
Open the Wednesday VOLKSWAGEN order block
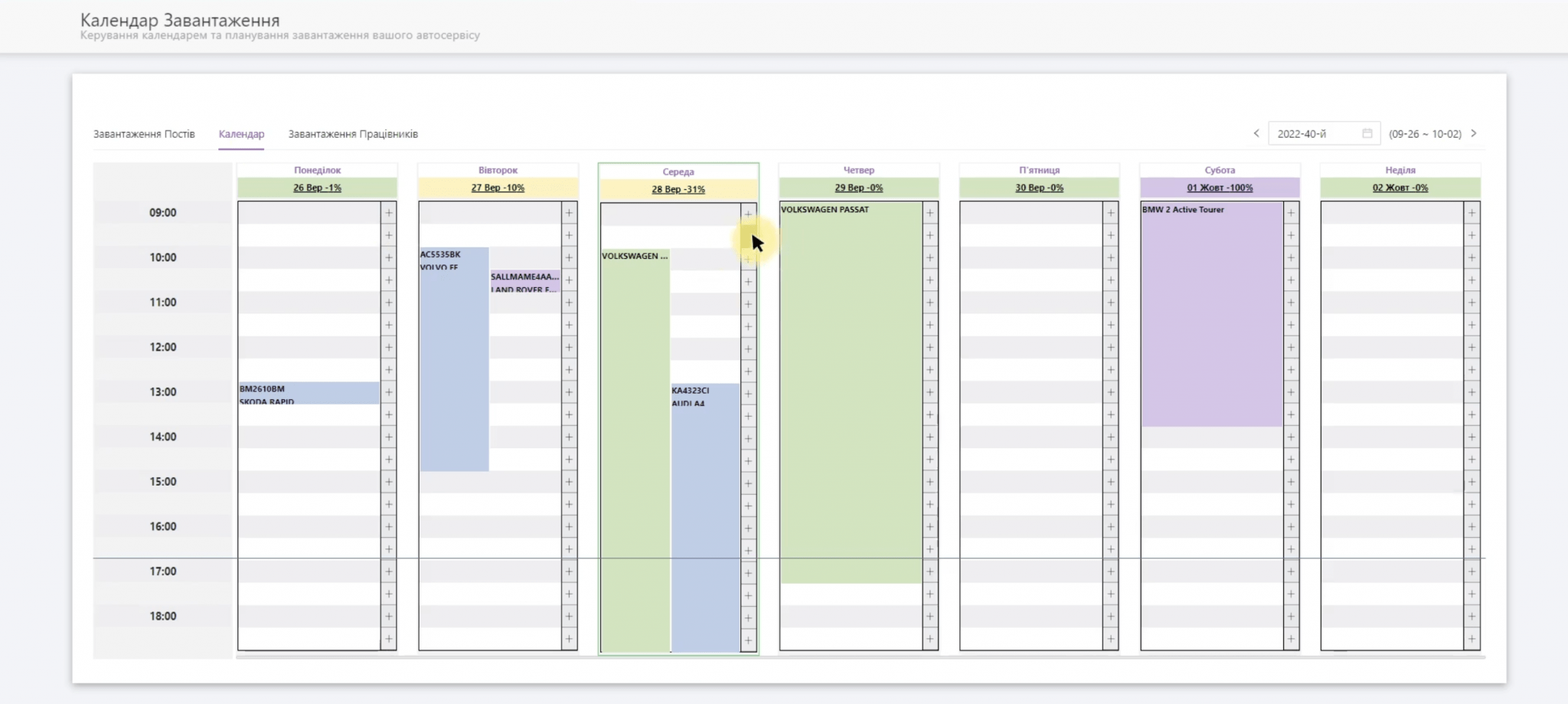click(x=635, y=450)
